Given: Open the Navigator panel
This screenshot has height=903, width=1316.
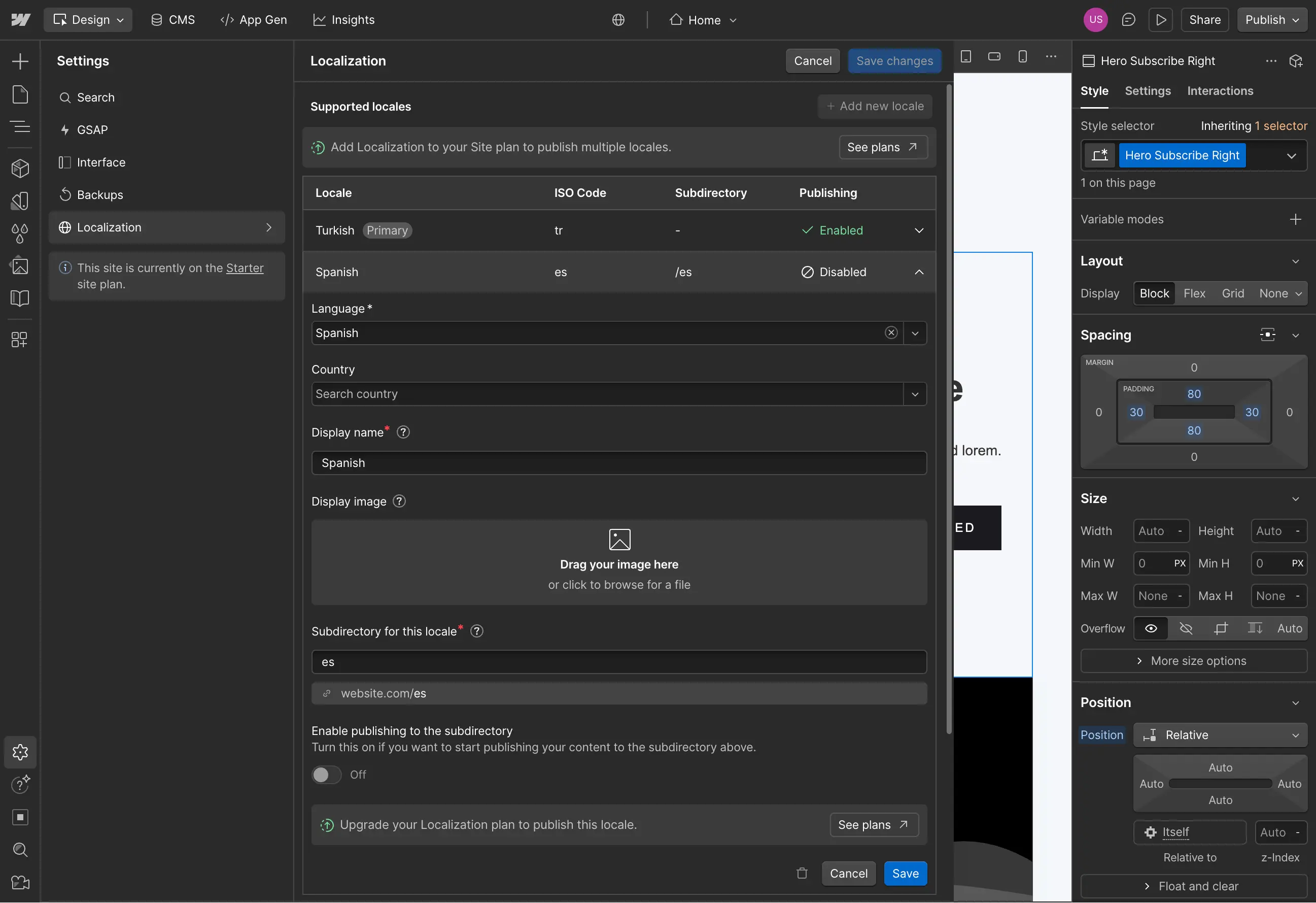Looking at the screenshot, I should pos(20,127).
